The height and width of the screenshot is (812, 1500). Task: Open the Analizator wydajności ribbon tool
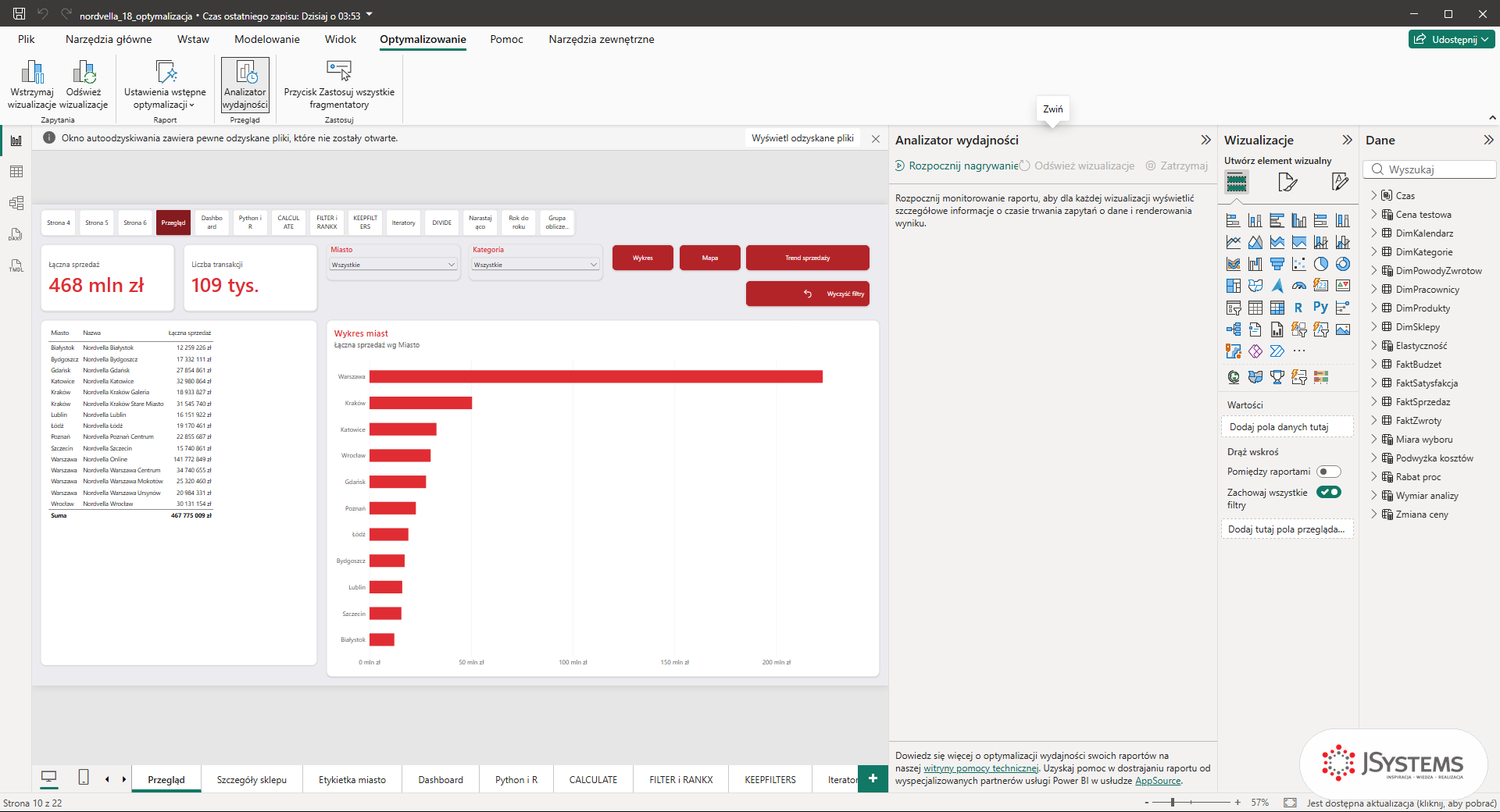pyautogui.click(x=245, y=85)
